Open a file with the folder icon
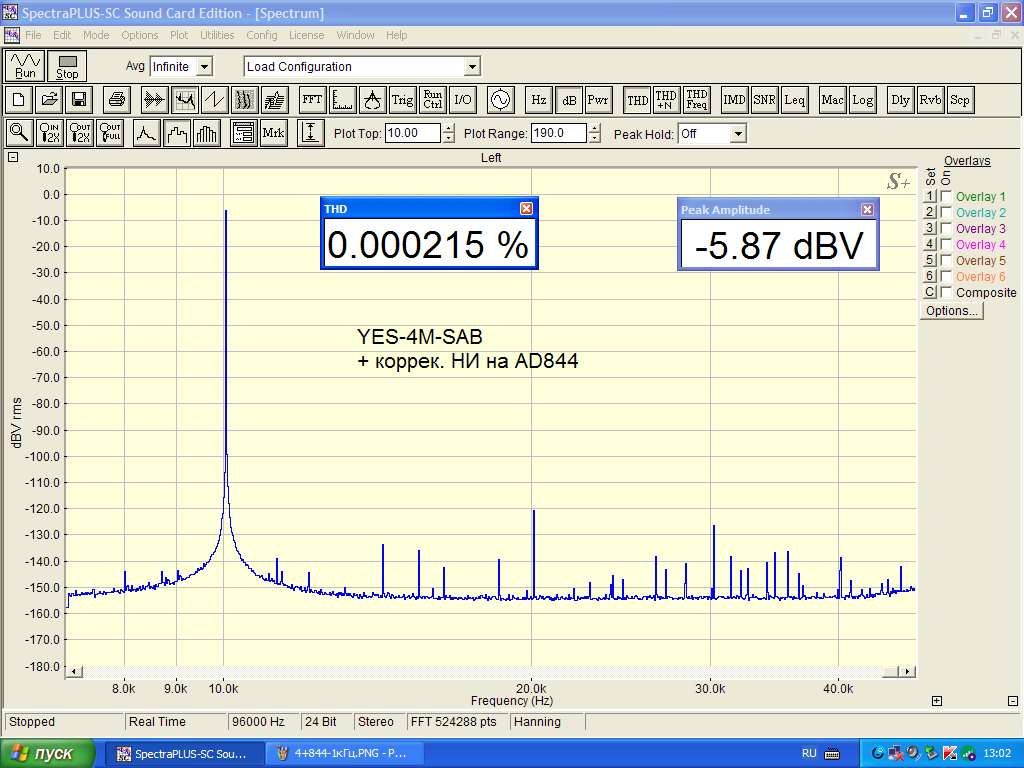Image resolution: width=1024 pixels, height=768 pixels. (x=48, y=100)
